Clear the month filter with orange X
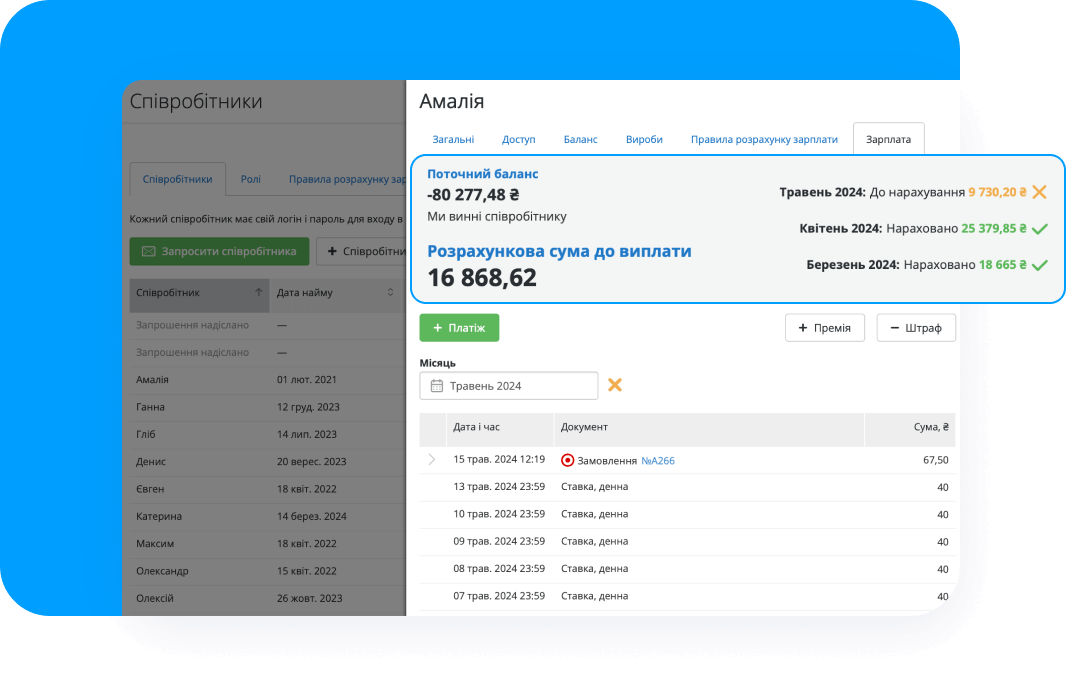Viewport: 1066px width, 688px height. pos(615,385)
